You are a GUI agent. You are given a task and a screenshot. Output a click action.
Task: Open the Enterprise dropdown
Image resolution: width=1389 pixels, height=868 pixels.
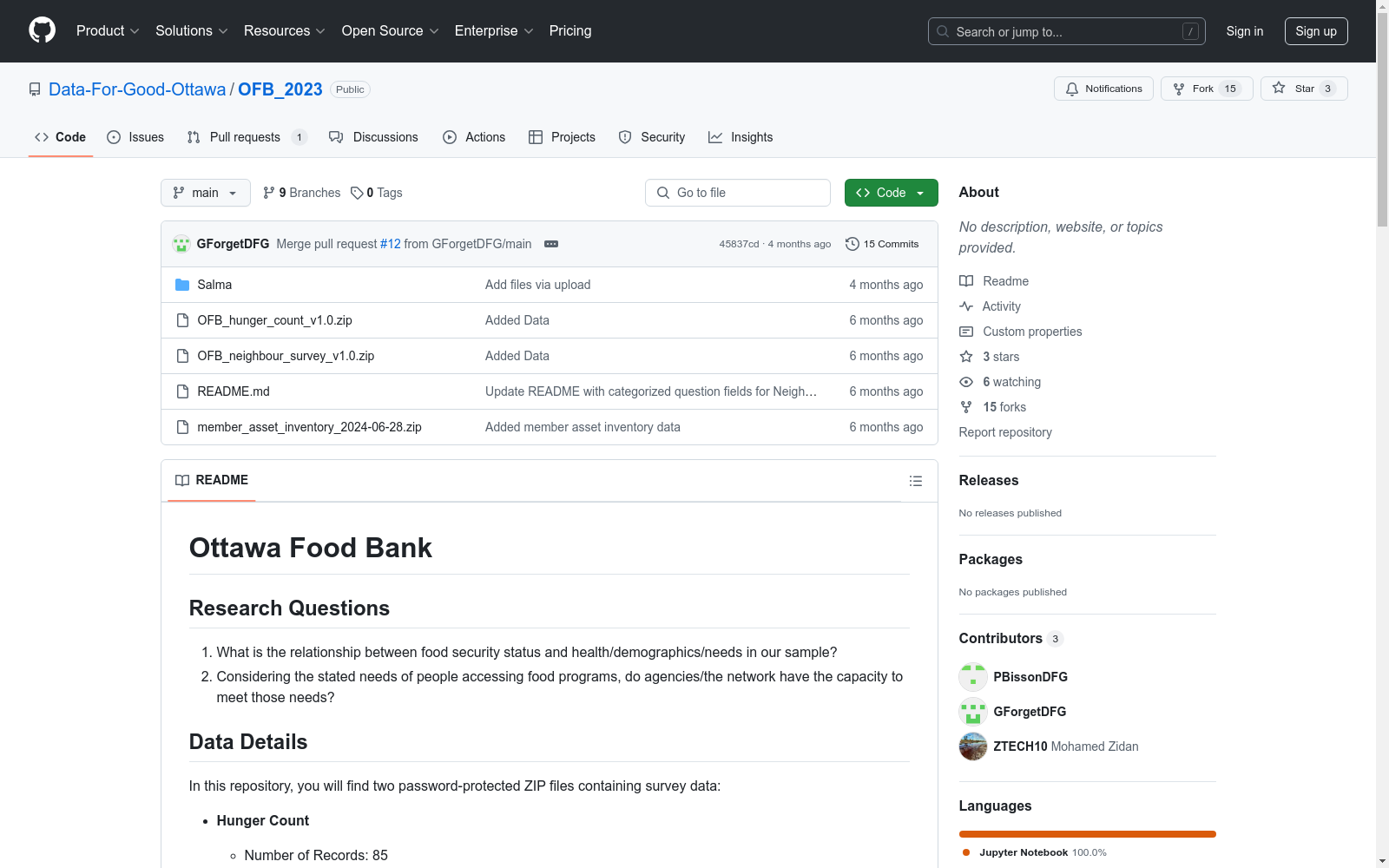494,31
